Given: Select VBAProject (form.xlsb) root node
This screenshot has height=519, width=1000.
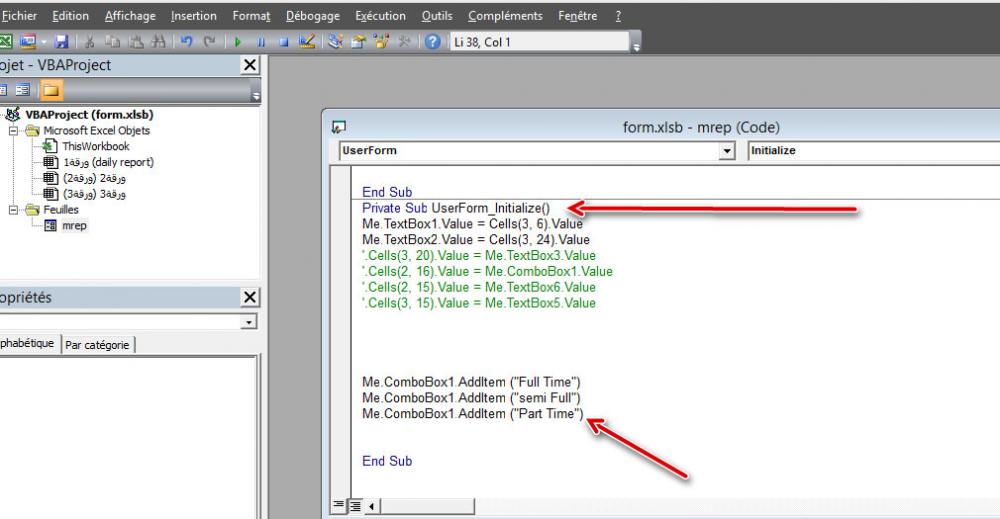Looking at the screenshot, I should tap(89, 115).
